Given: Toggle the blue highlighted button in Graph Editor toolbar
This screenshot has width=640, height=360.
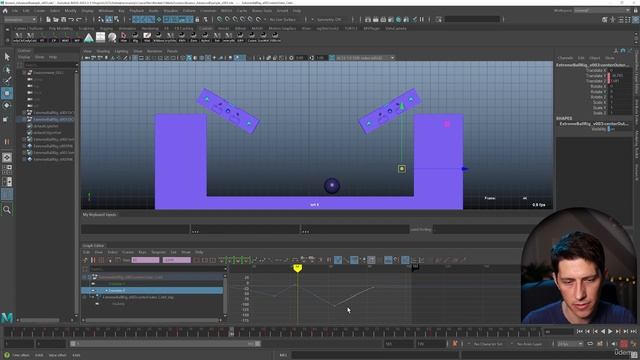Looking at the screenshot, I should (x=338, y=260).
